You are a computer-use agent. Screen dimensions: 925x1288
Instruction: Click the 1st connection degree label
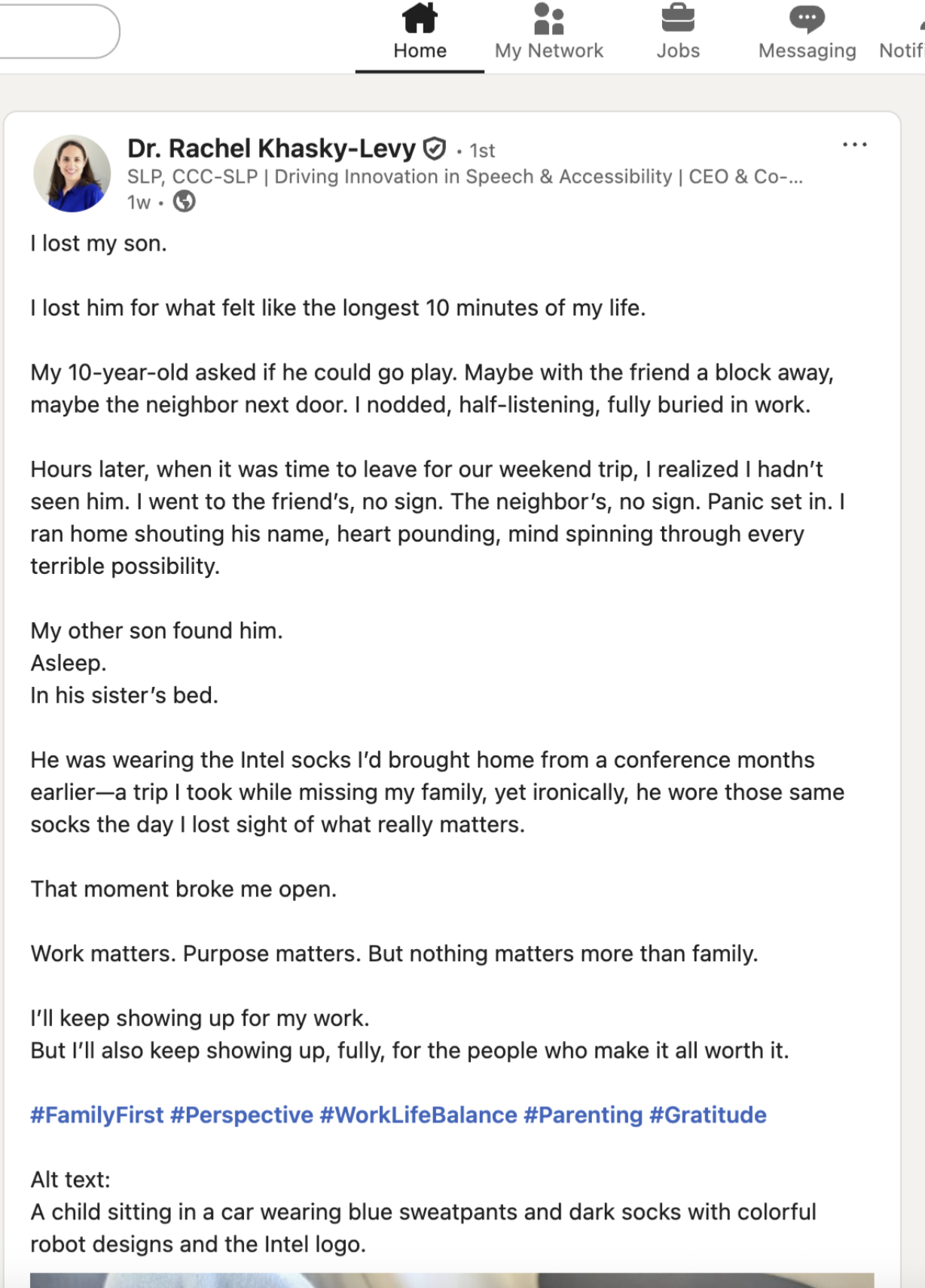click(x=482, y=151)
